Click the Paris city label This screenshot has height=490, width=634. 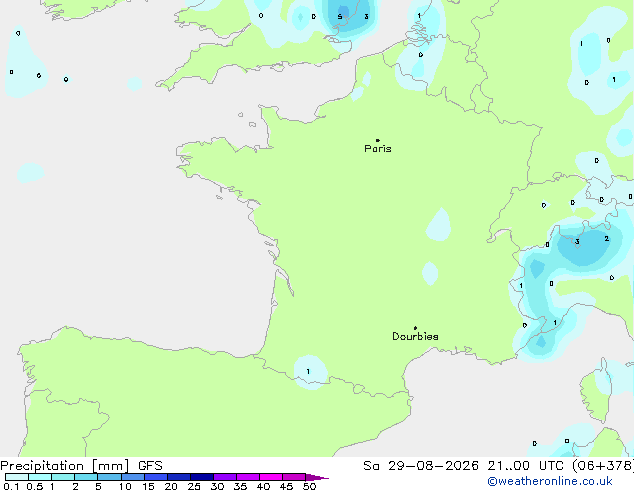378,148
